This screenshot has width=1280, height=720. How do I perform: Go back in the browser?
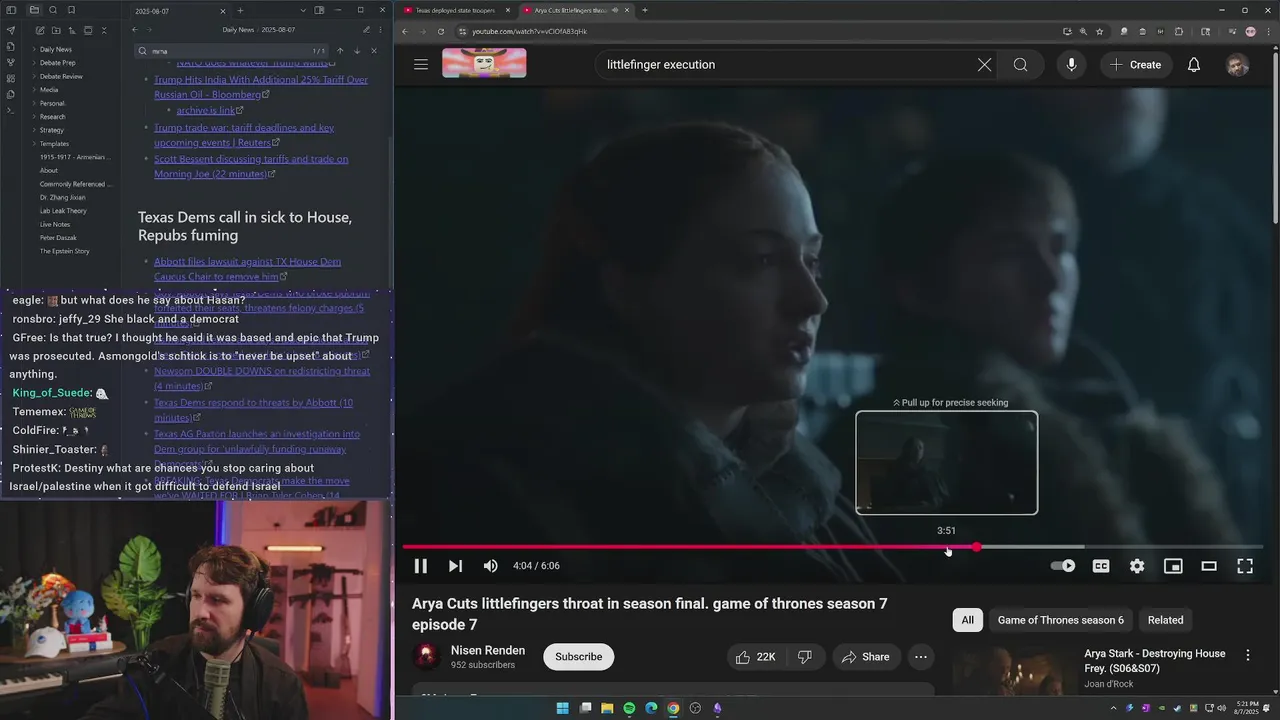point(405,31)
